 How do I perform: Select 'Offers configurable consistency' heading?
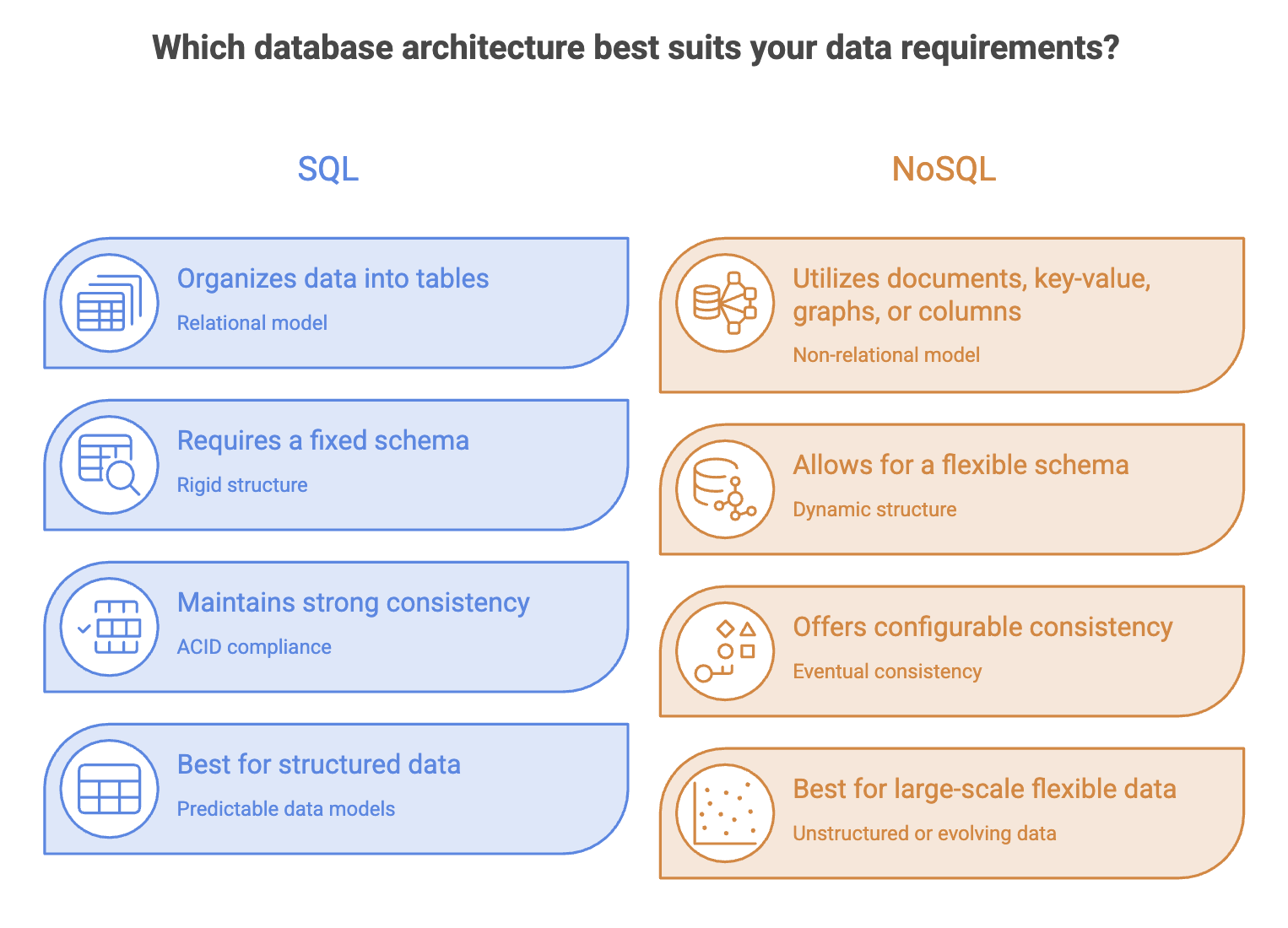[x=982, y=627]
